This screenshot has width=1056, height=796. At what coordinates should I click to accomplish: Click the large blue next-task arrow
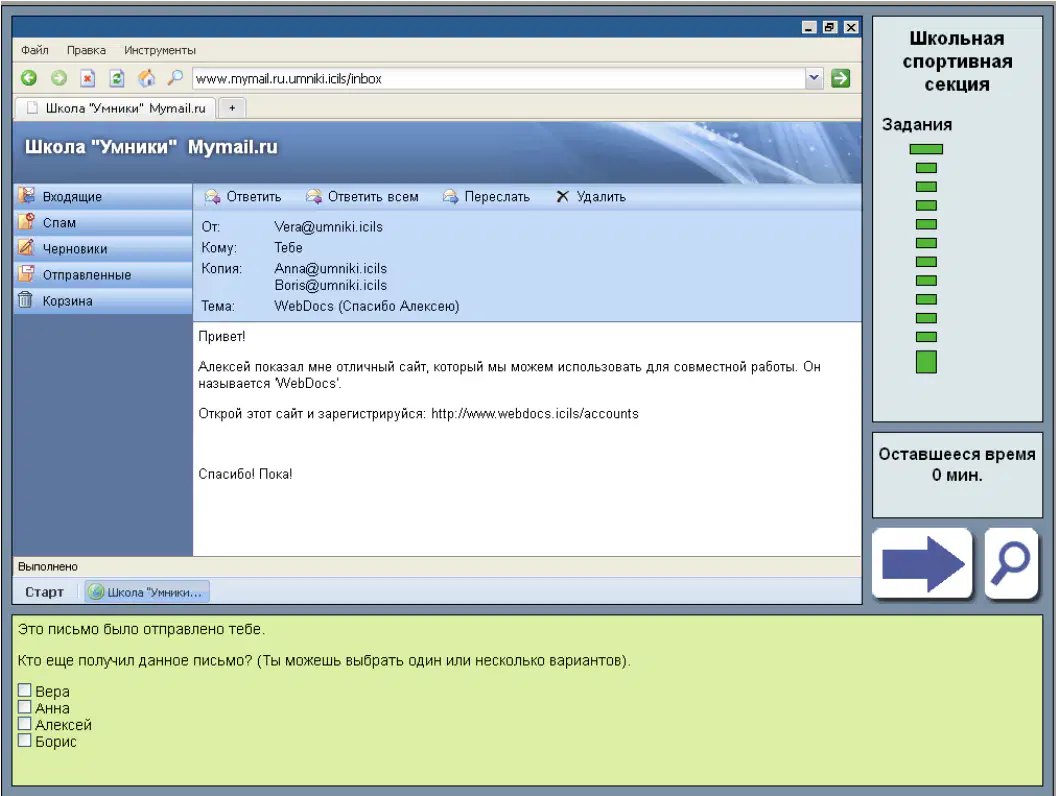(922, 564)
